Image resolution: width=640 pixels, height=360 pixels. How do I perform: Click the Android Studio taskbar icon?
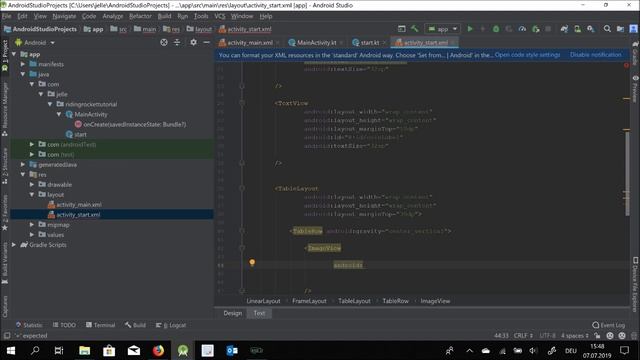click(x=183, y=350)
